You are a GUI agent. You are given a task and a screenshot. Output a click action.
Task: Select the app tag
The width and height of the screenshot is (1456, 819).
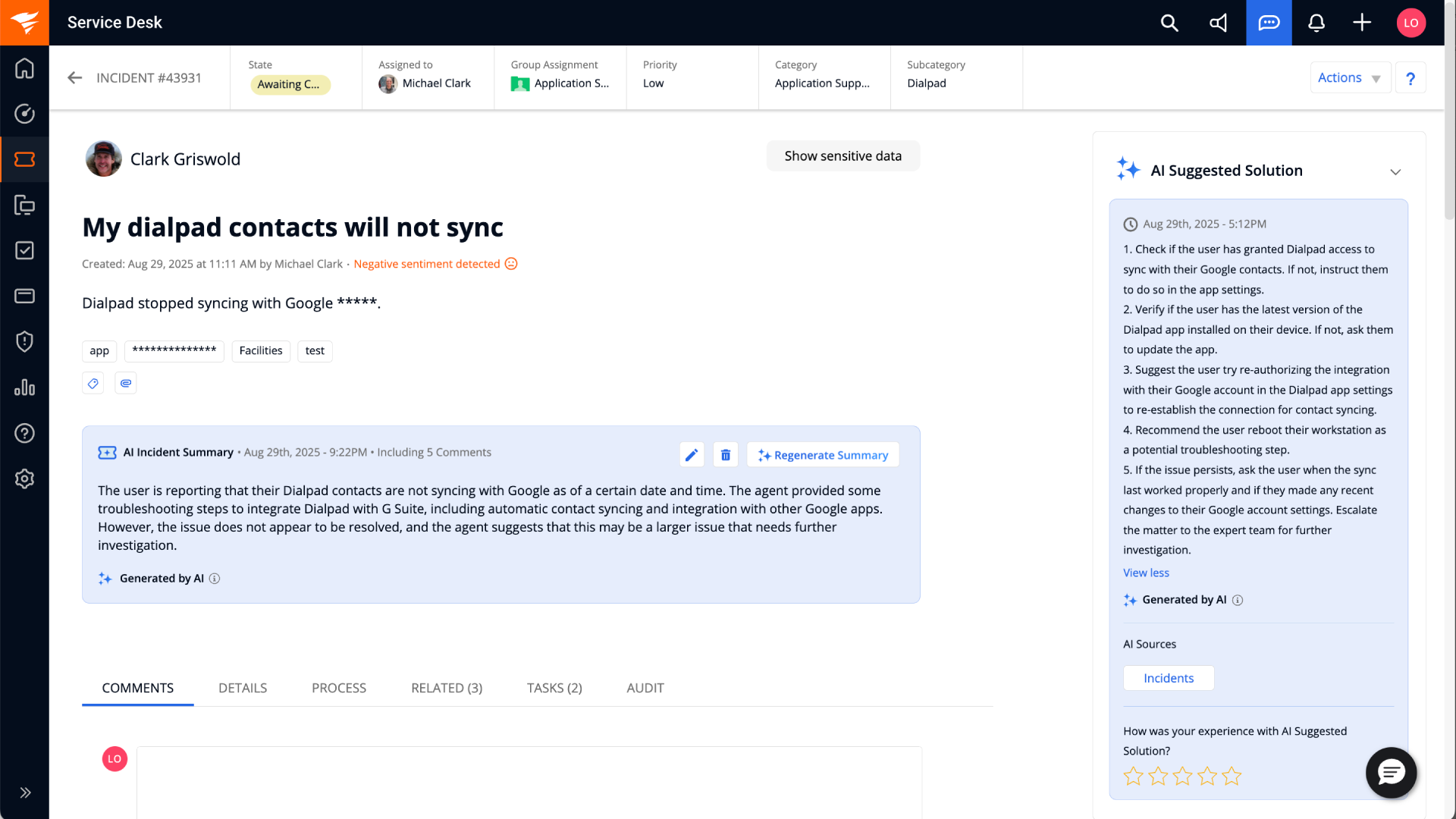click(x=99, y=350)
